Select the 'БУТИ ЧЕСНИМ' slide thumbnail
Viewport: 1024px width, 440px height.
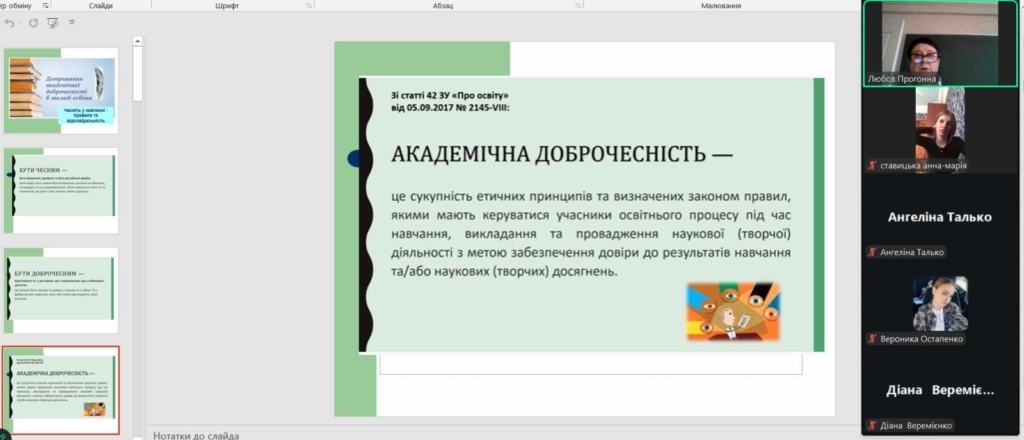point(62,191)
